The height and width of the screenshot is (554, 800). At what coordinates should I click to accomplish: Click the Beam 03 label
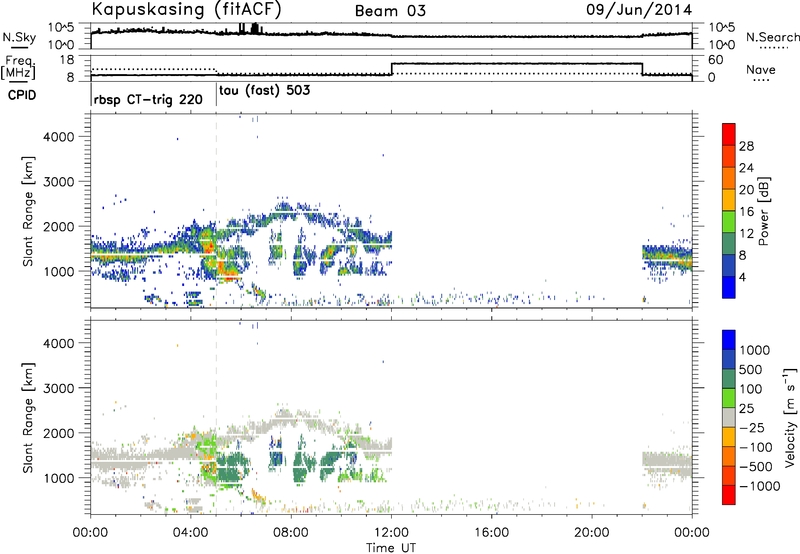tap(390, 11)
